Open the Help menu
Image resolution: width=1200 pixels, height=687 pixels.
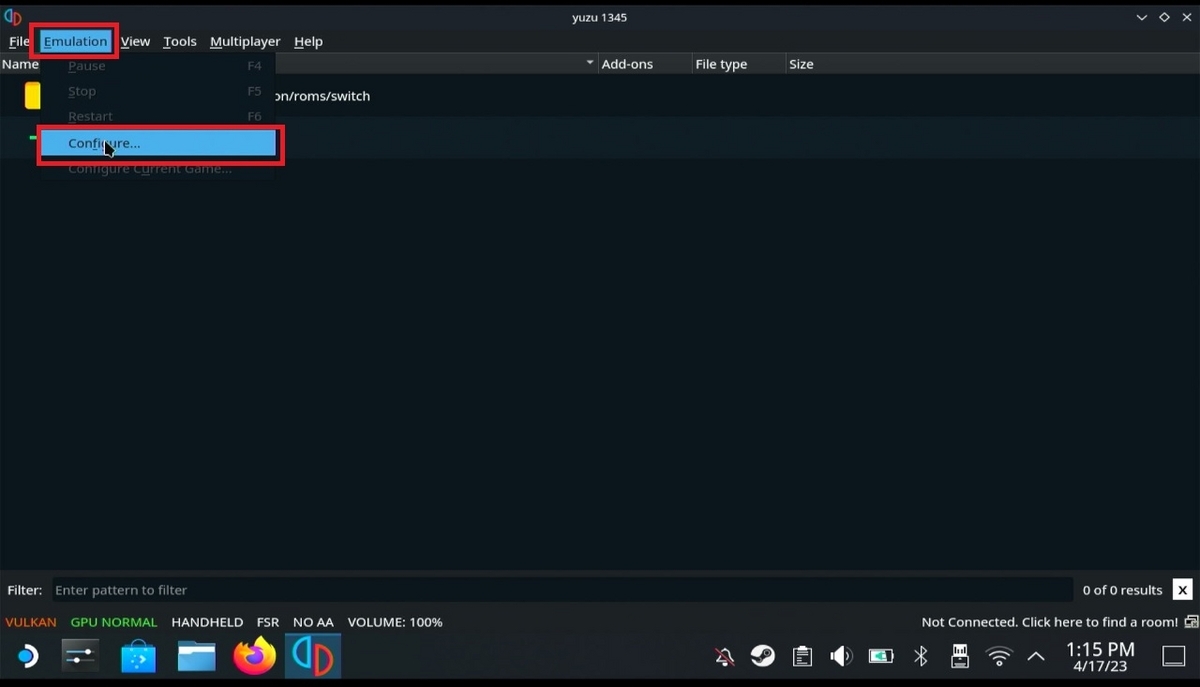click(x=308, y=41)
